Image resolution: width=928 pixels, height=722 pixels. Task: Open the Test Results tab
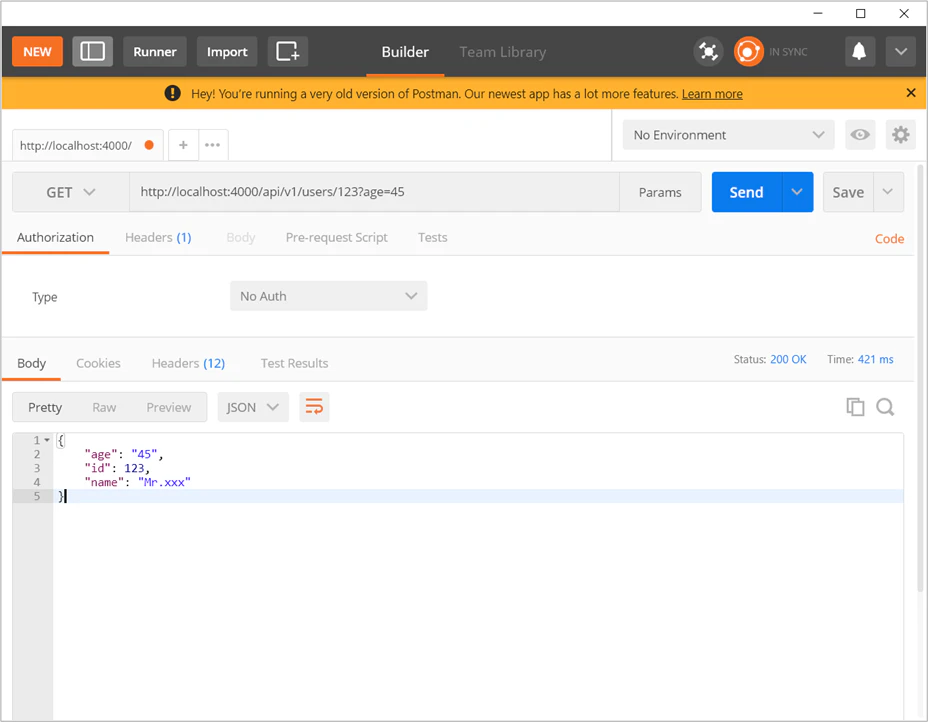tap(294, 363)
